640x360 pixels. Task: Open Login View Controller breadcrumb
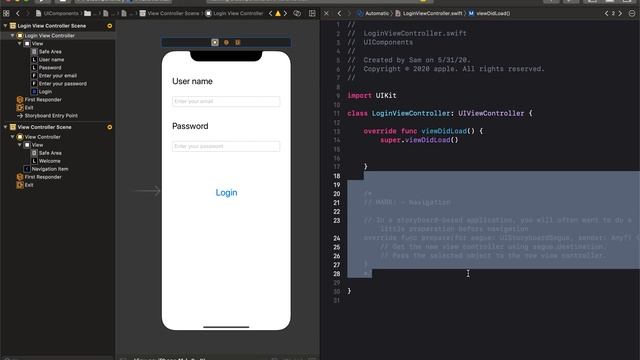click(x=234, y=13)
